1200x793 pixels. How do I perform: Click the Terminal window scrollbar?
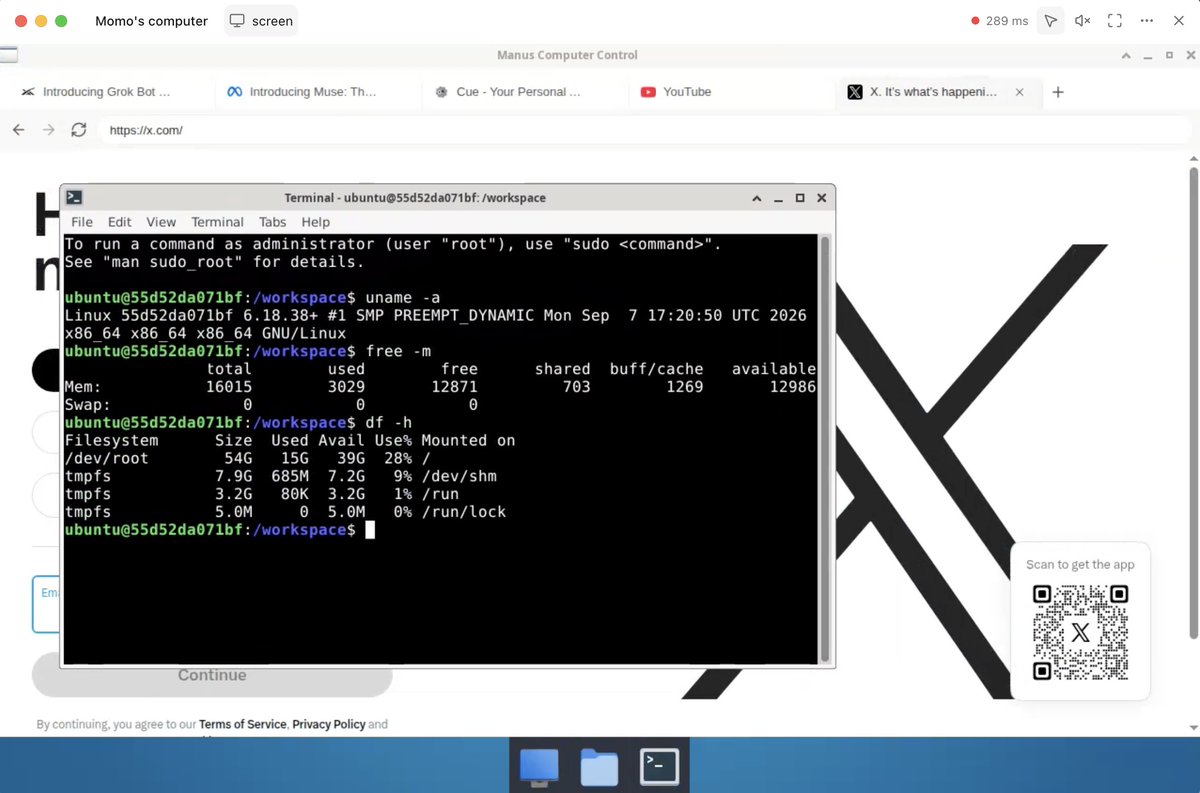(825, 448)
